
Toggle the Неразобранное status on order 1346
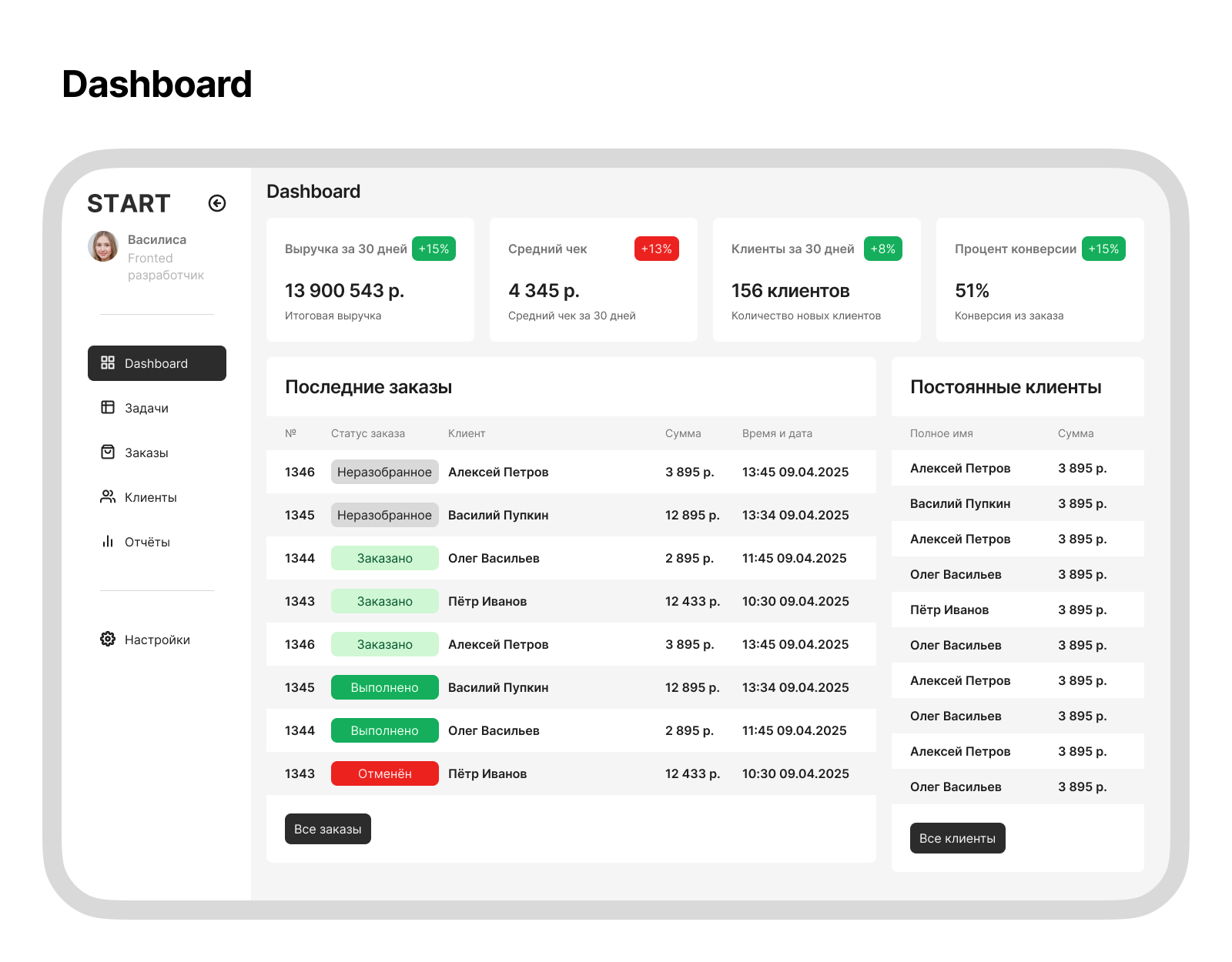(x=384, y=472)
